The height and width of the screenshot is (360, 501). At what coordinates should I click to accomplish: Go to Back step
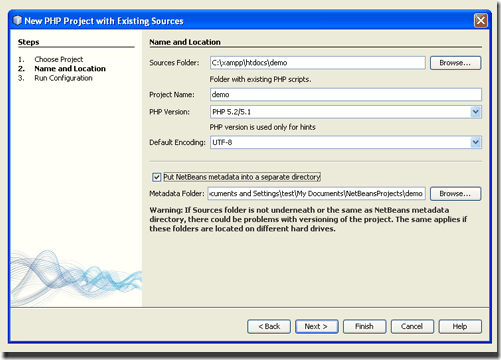(x=269, y=326)
